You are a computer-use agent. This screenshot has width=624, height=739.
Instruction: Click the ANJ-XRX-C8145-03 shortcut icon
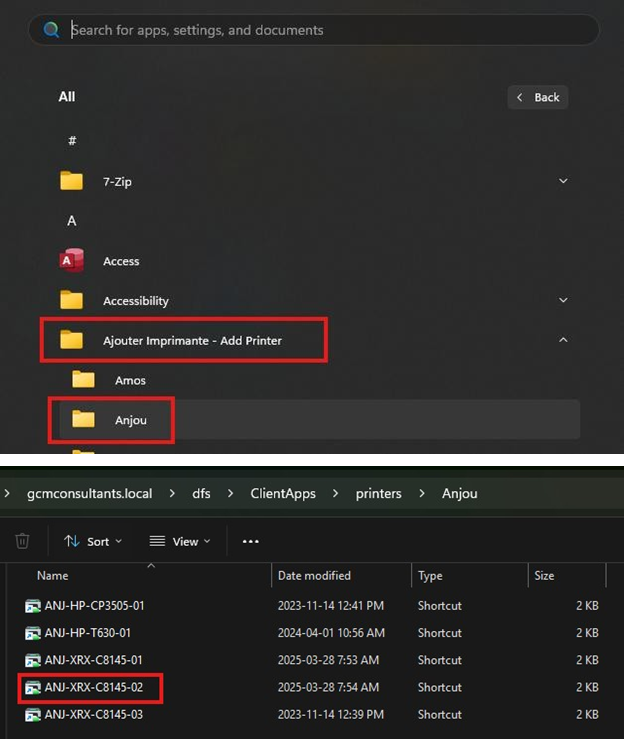tap(33, 714)
